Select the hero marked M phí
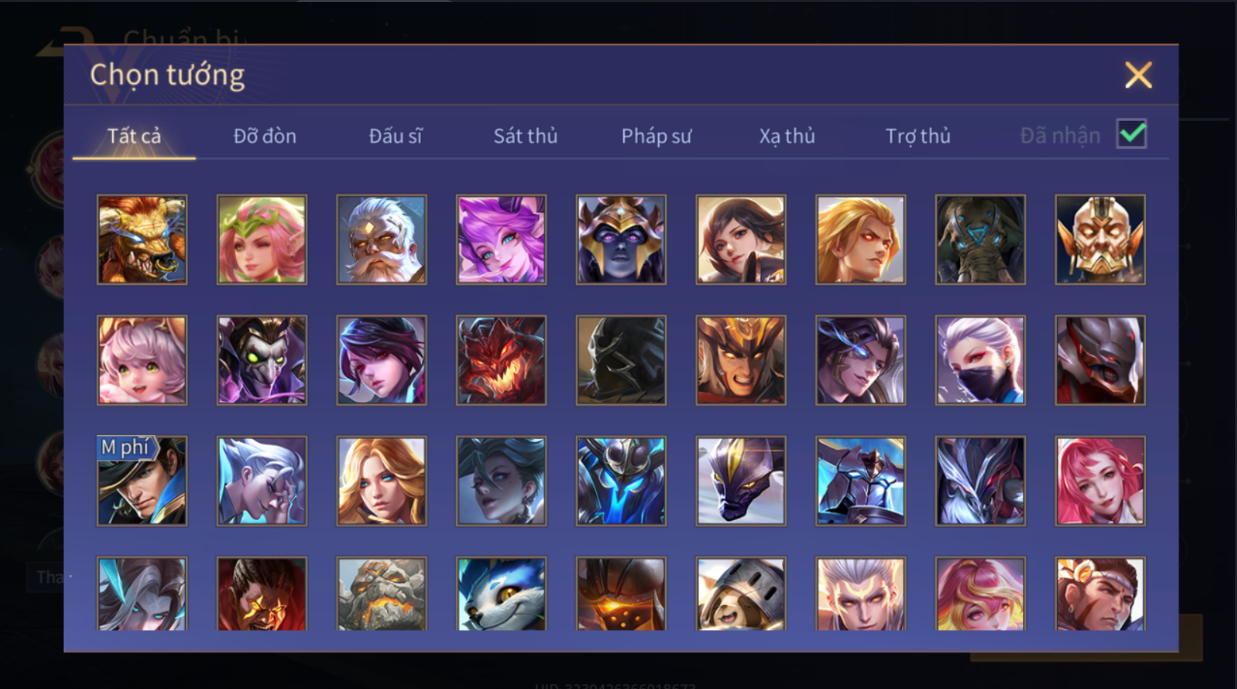 click(142, 481)
